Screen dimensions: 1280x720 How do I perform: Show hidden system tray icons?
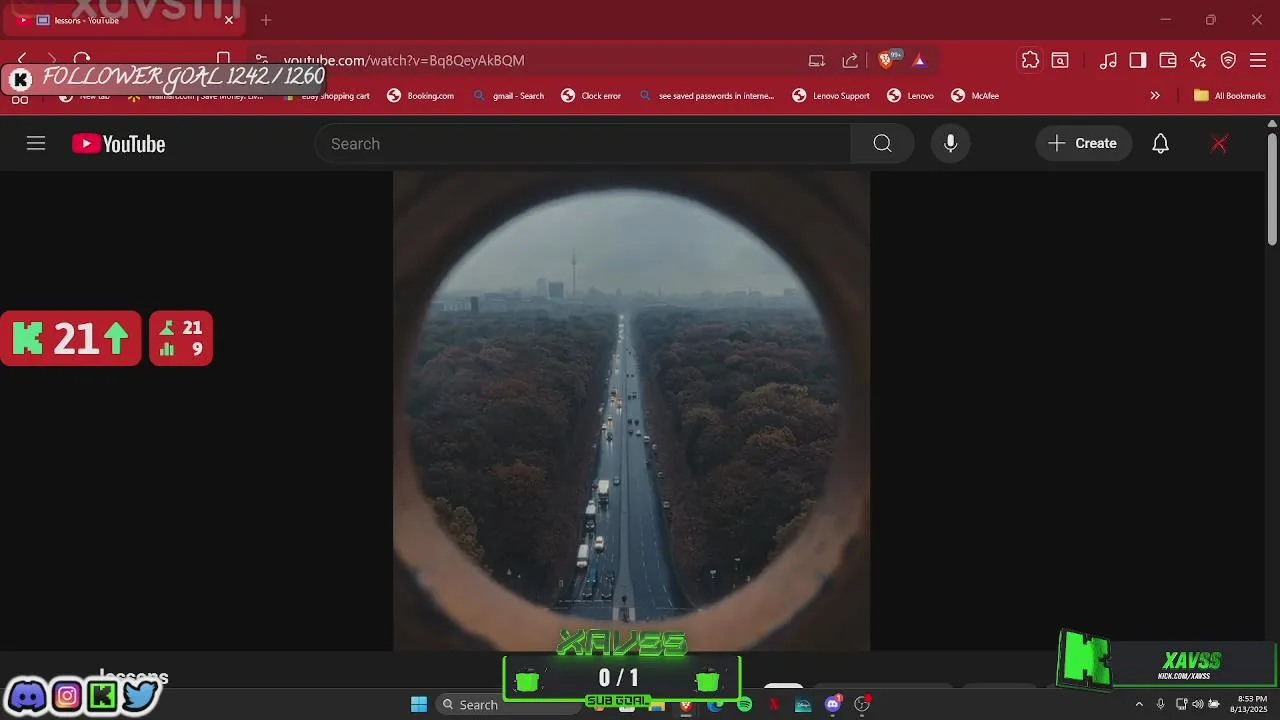pyautogui.click(x=1138, y=704)
